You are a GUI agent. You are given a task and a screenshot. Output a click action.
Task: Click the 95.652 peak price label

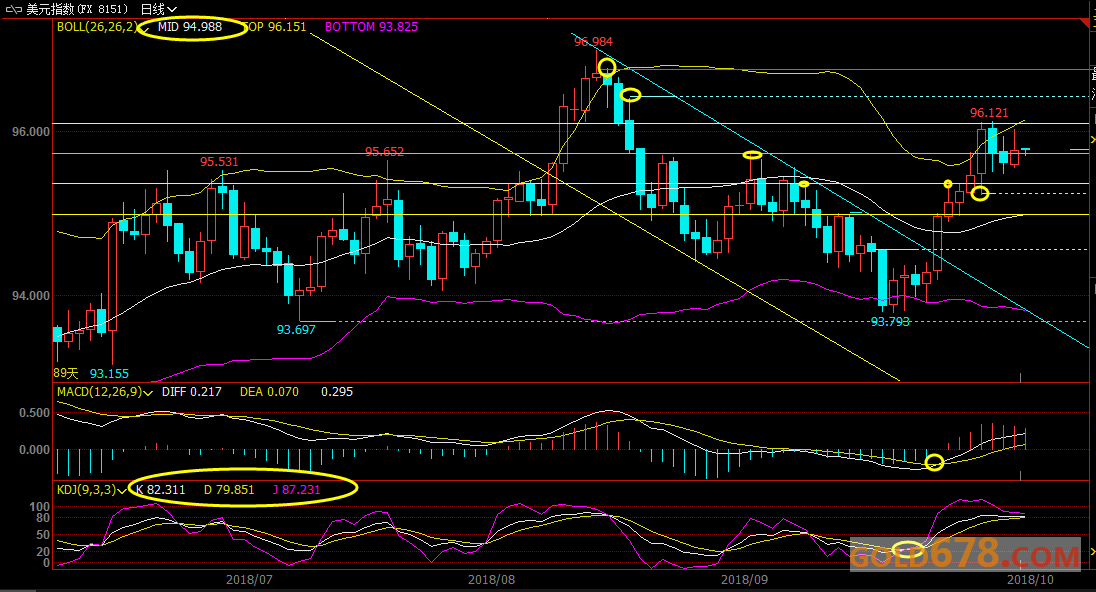[x=384, y=152]
